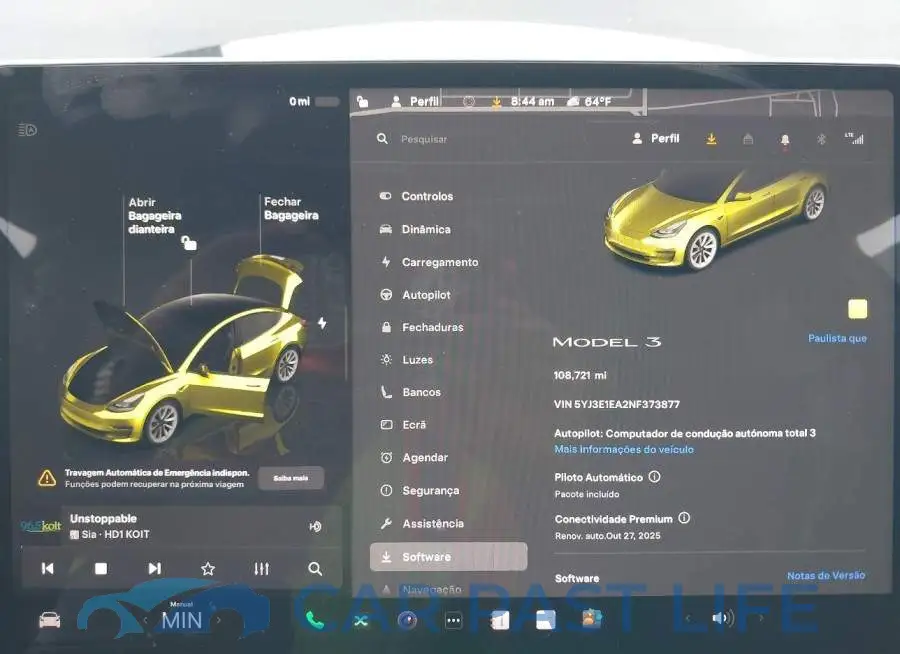This screenshot has width=900, height=654.
Task: Select the Autopilot menu item
Action: click(x=426, y=295)
